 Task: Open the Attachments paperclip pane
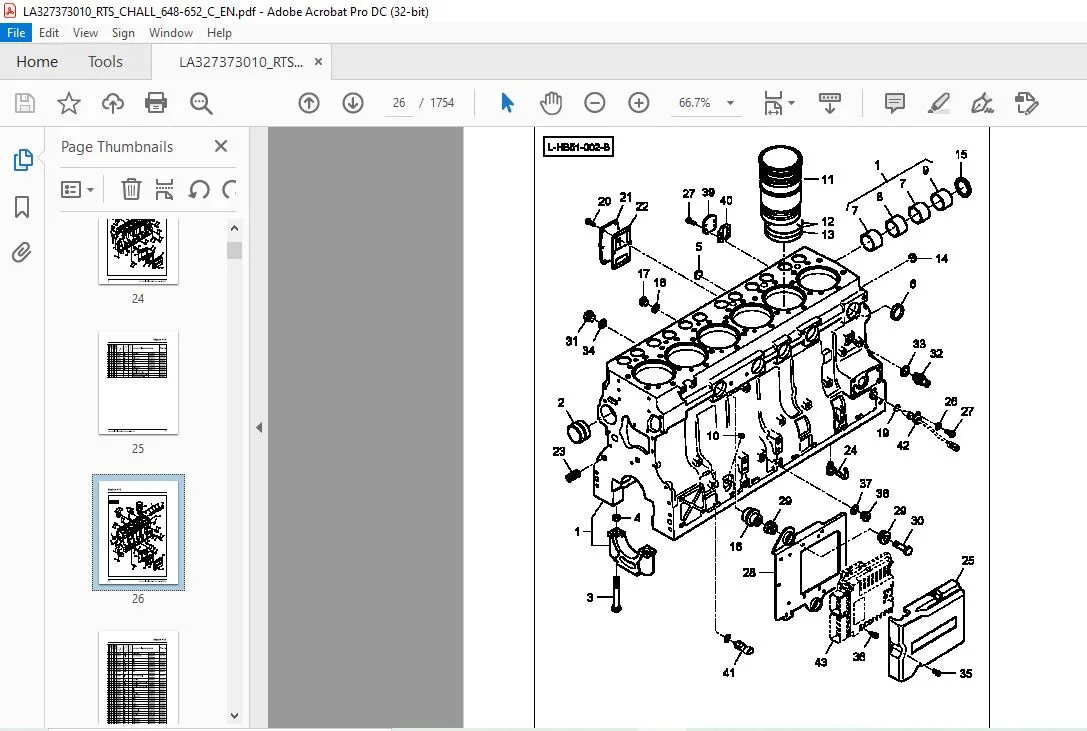point(22,252)
